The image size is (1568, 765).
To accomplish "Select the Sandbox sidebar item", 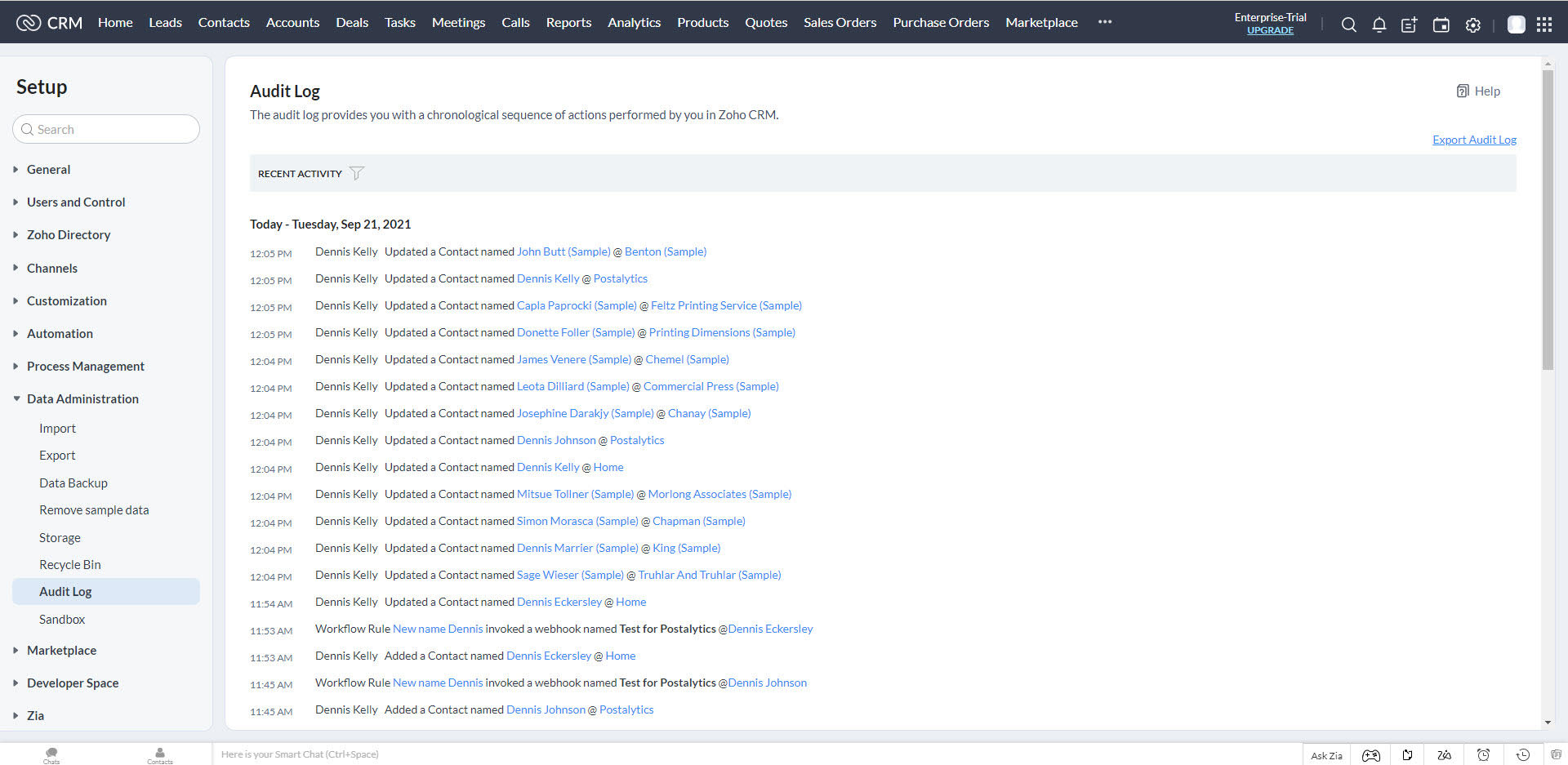I will 62,619.
